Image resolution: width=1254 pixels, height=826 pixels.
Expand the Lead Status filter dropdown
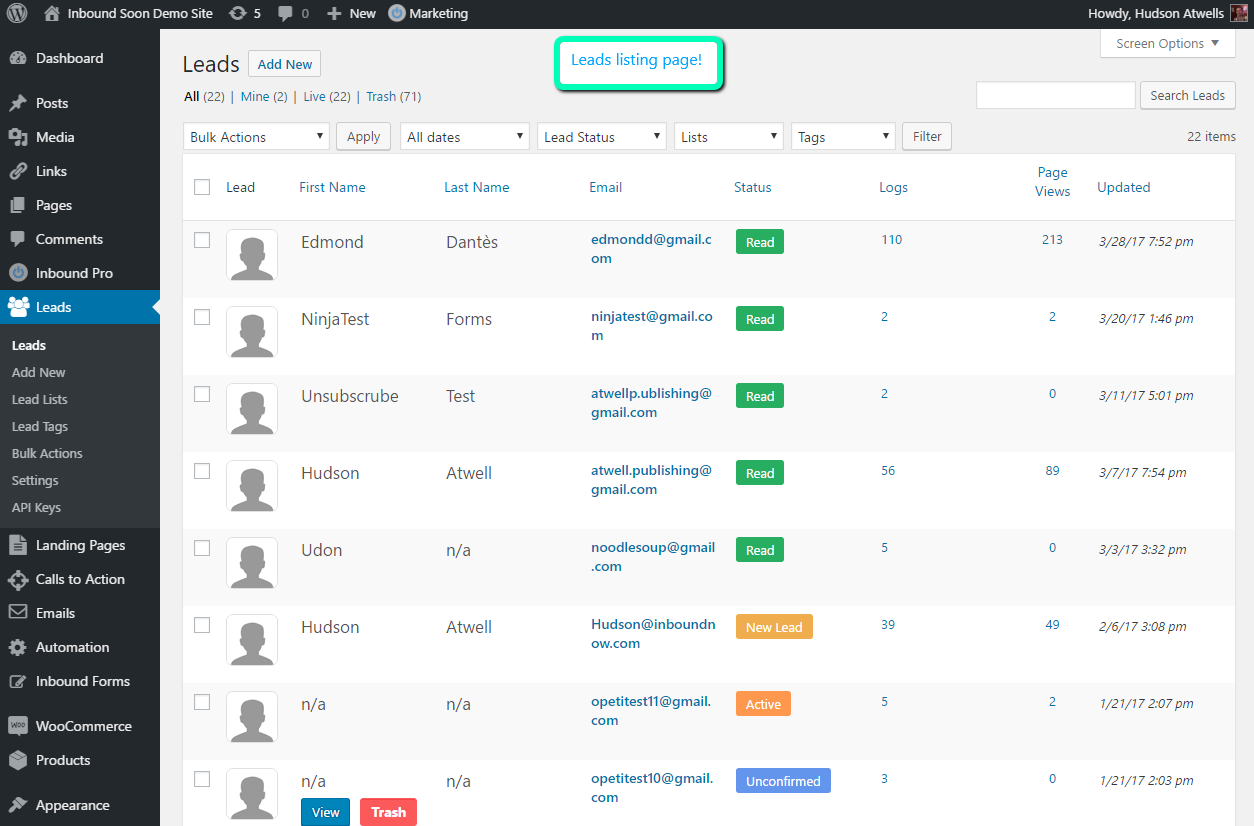[602, 137]
